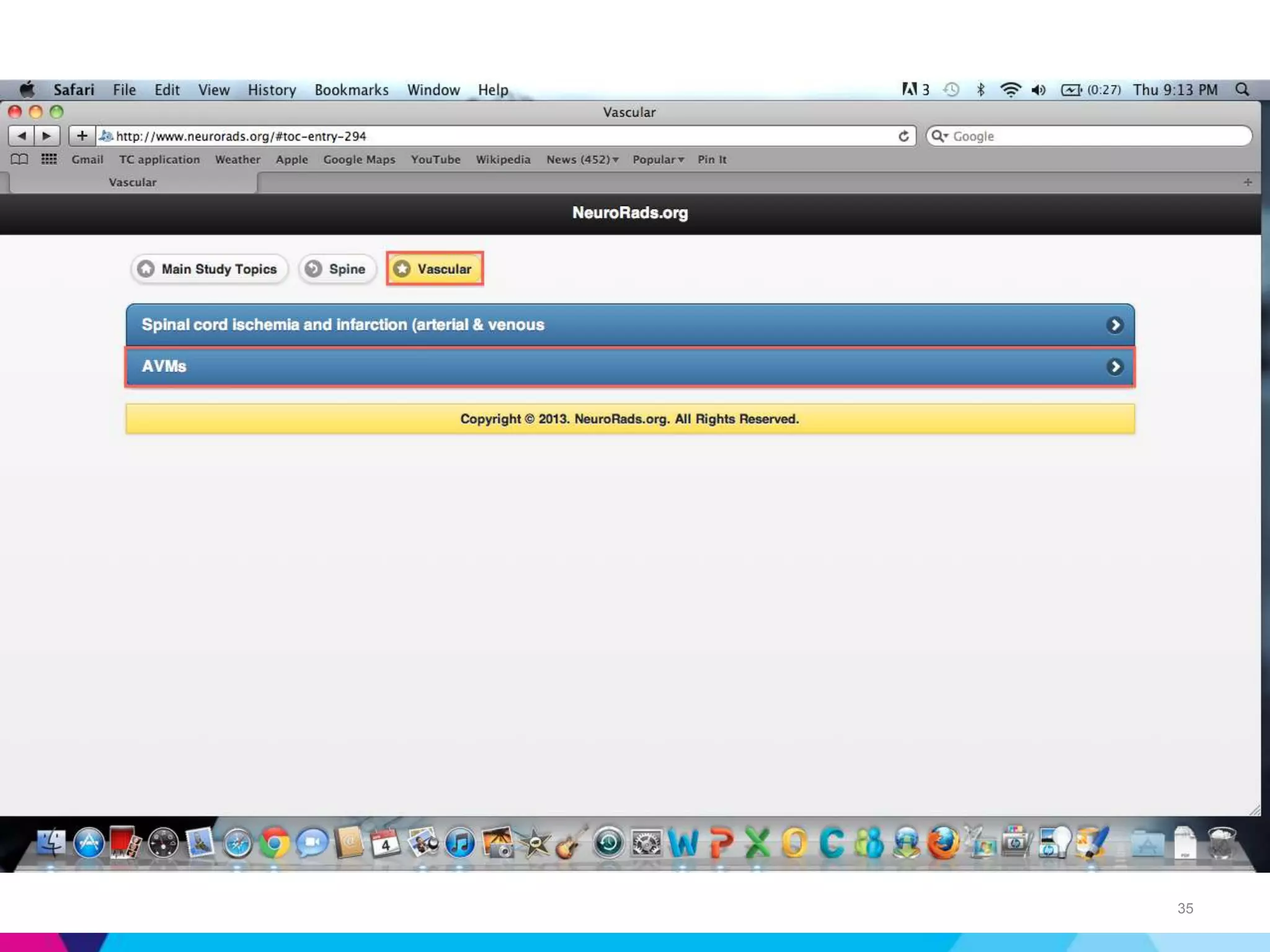1270x952 pixels.
Task: Show Top Sites grid icon
Action: coord(49,159)
